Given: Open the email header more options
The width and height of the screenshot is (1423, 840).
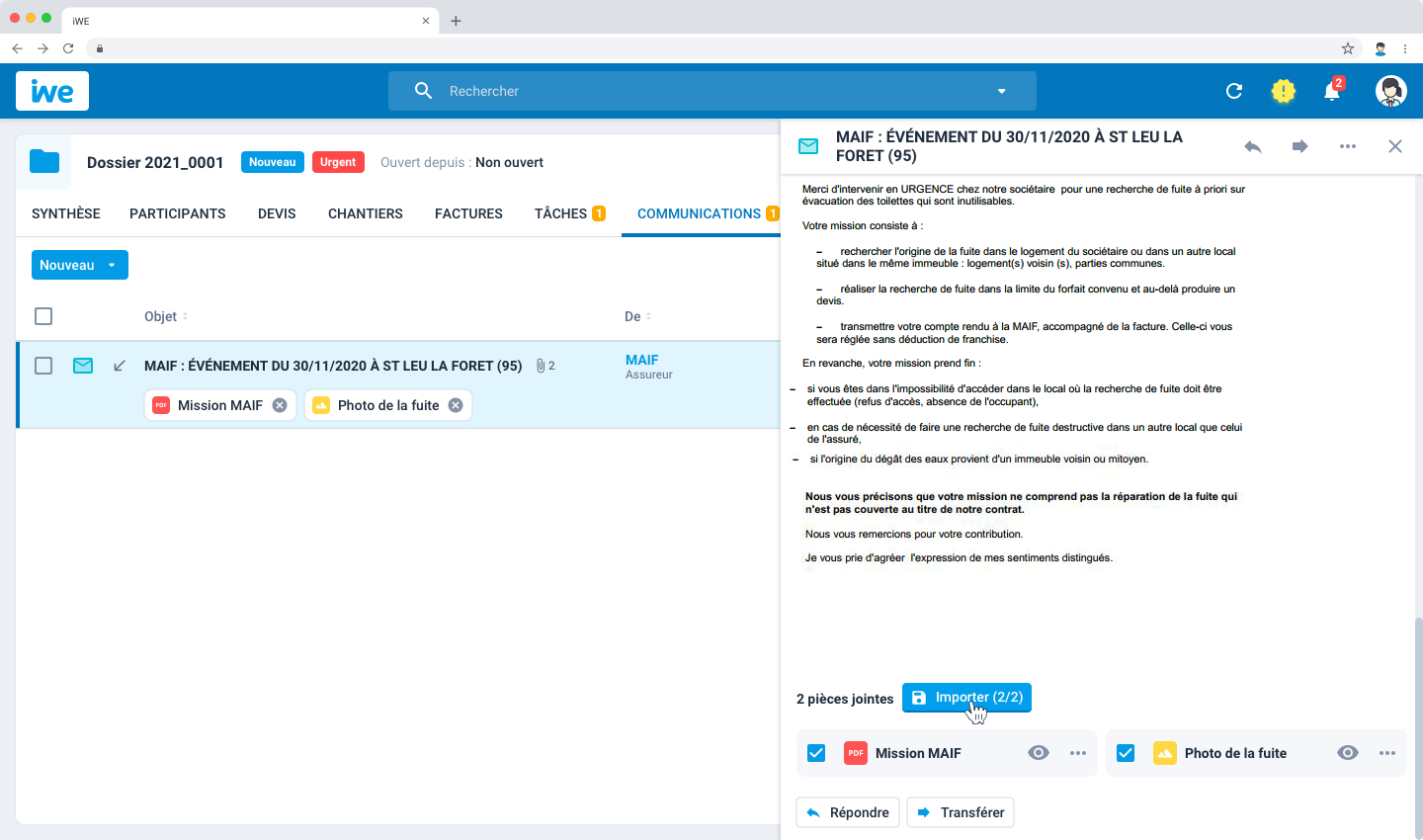Looking at the screenshot, I should point(1348,146).
